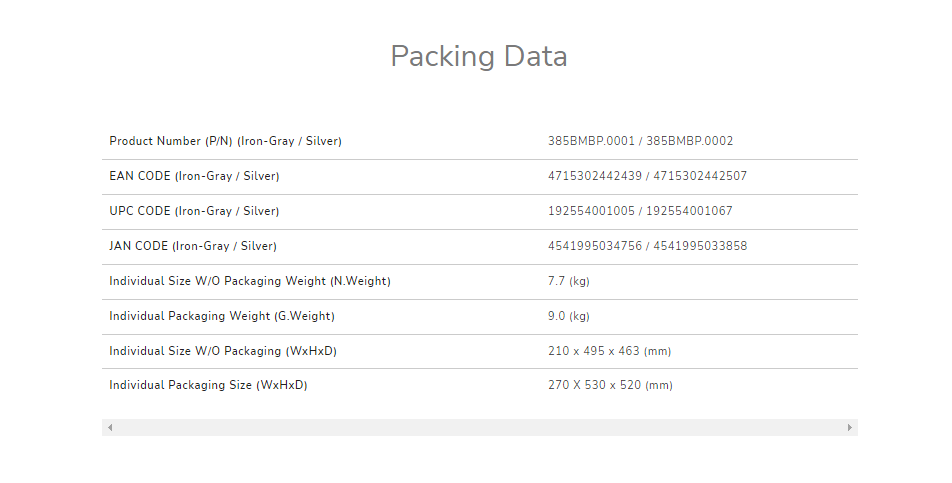Click the scrollbar left arrow
Viewport: 952px width, 483px height.
click(110, 427)
